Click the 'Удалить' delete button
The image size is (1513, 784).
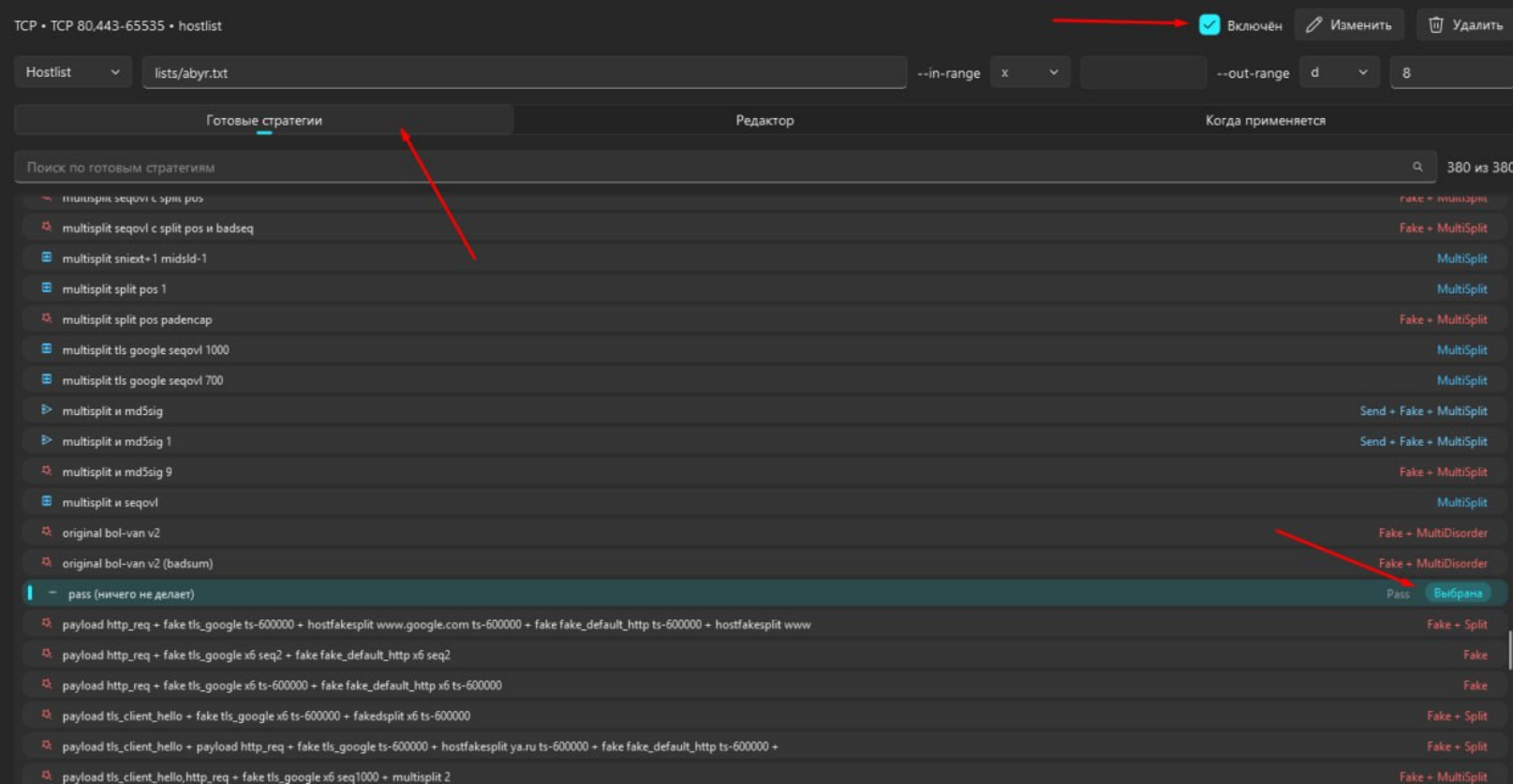pyautogui.click(x=1466, y=25)
